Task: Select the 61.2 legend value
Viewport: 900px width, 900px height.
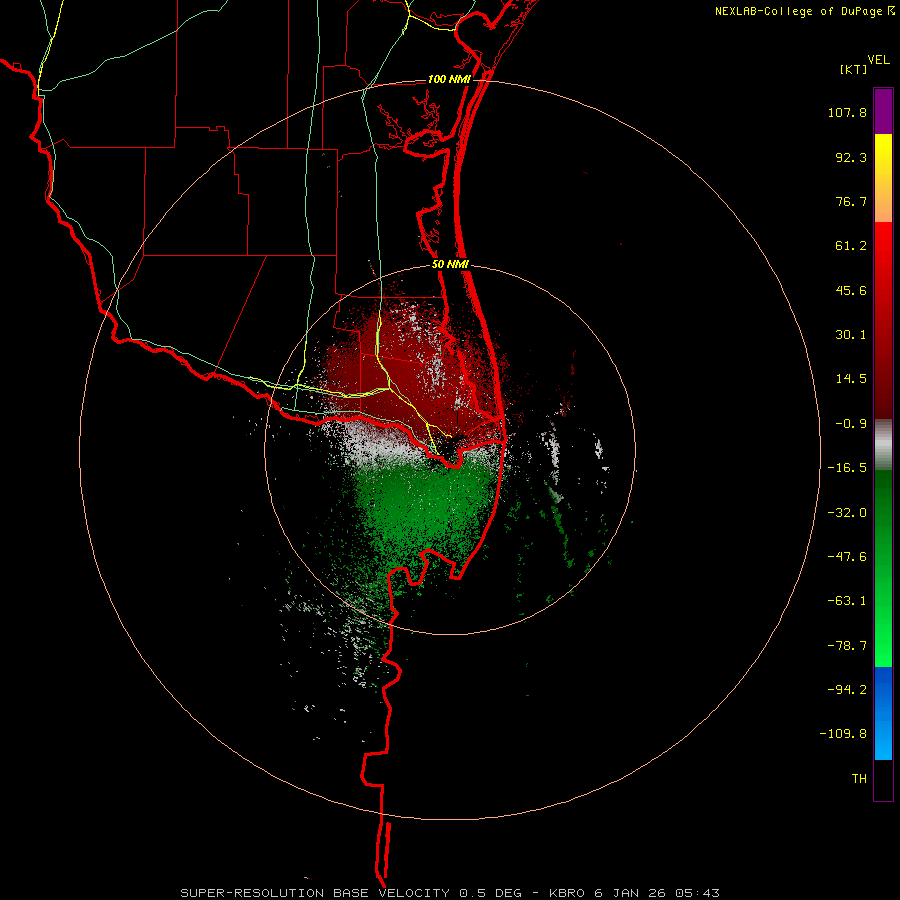Action: tap(851, 246)
